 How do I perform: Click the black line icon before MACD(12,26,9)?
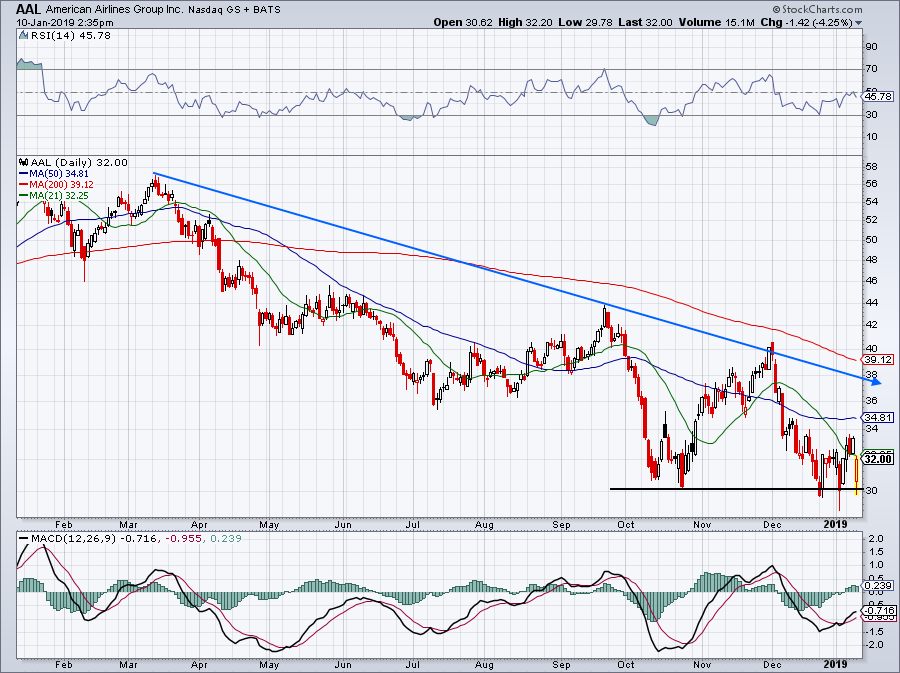[23, 539]
